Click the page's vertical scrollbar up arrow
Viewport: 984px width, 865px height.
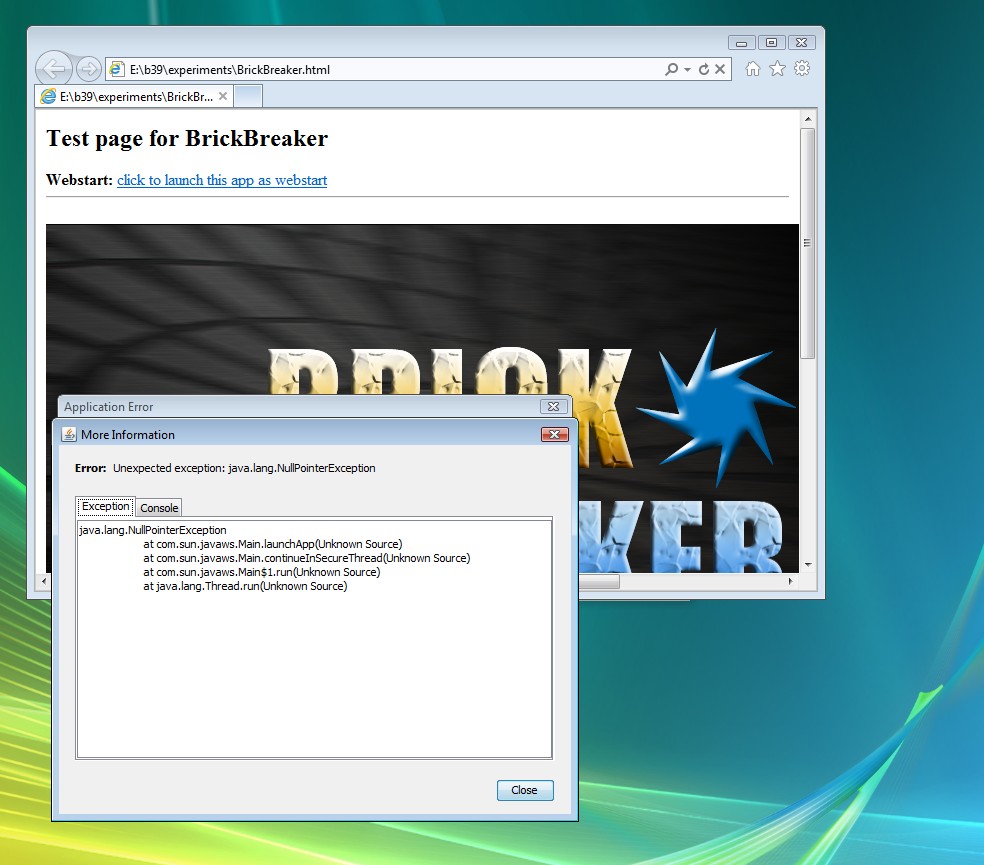tap(807, 119)
